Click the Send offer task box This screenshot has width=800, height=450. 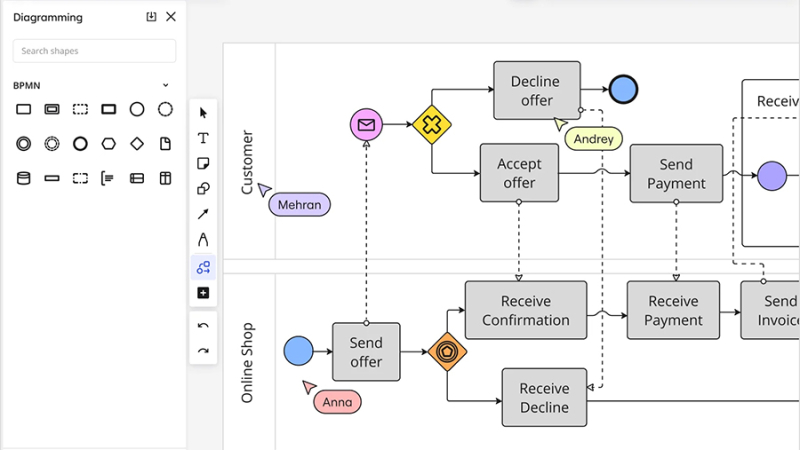(x=366, y=352)
